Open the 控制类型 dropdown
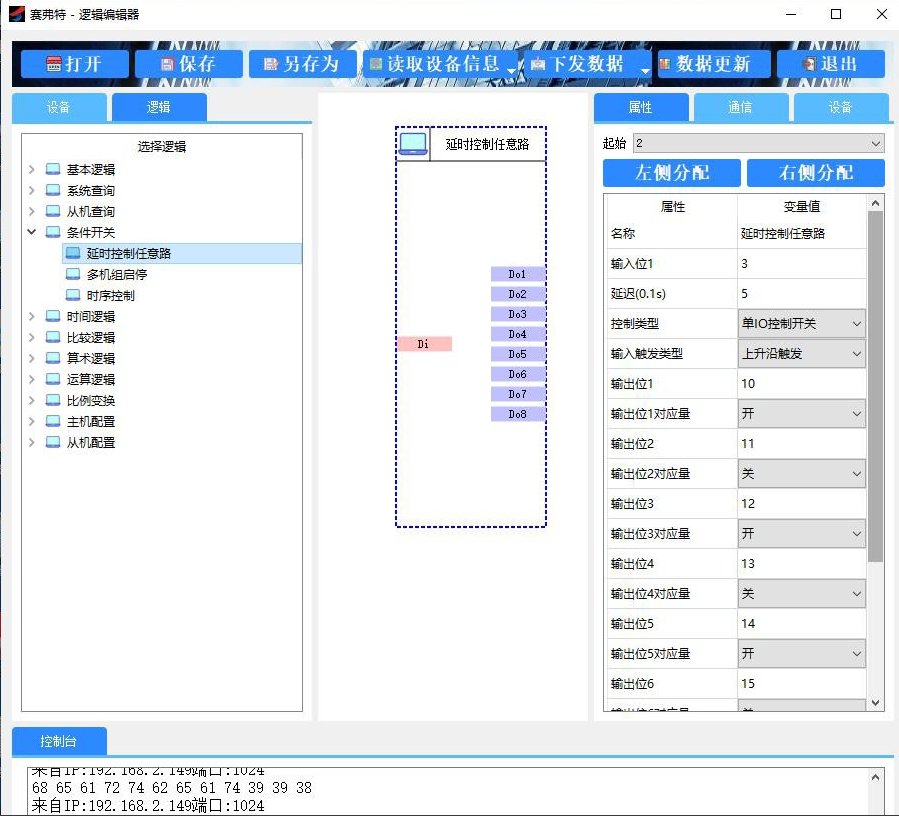Viewport: 899px width, 816px height. coord(855,324)
